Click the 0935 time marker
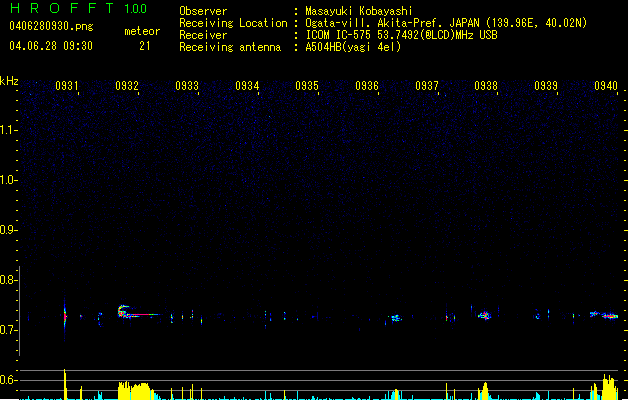The image size is (629, 400). point(307,86)
